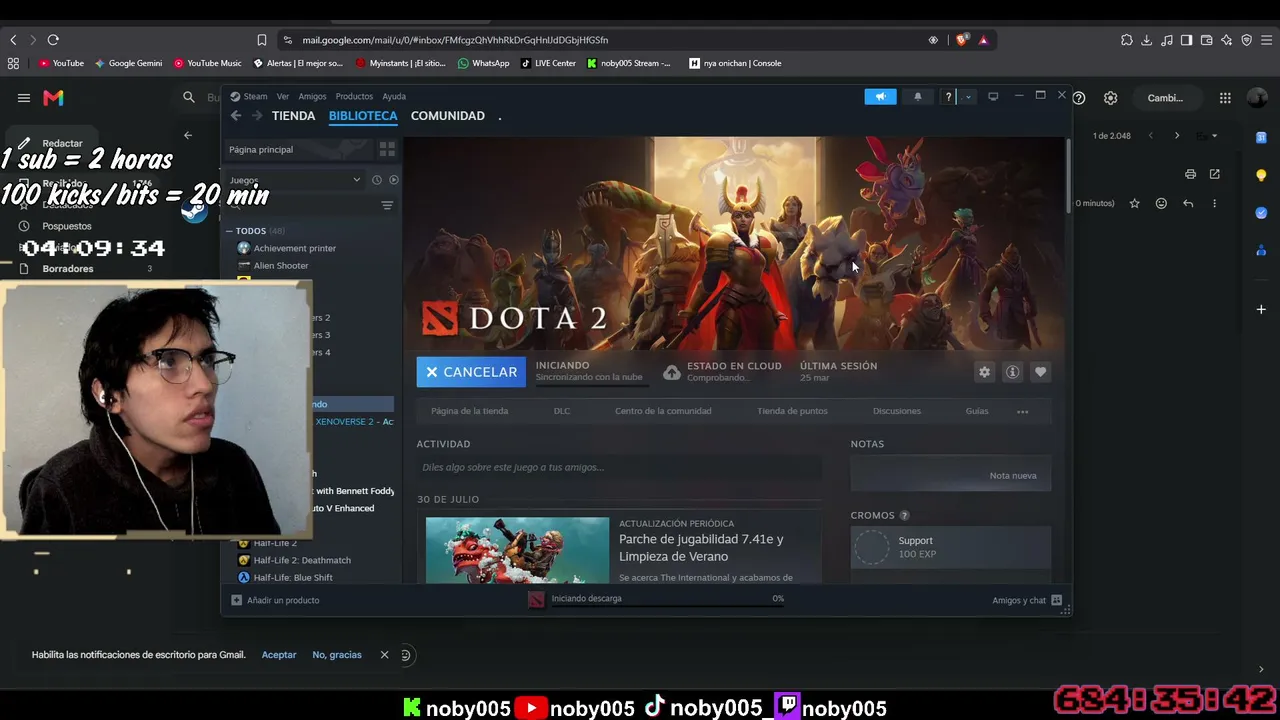Click the Dota 2 download icon
The width and height of the screenshot is (1280, 720).
536,599
